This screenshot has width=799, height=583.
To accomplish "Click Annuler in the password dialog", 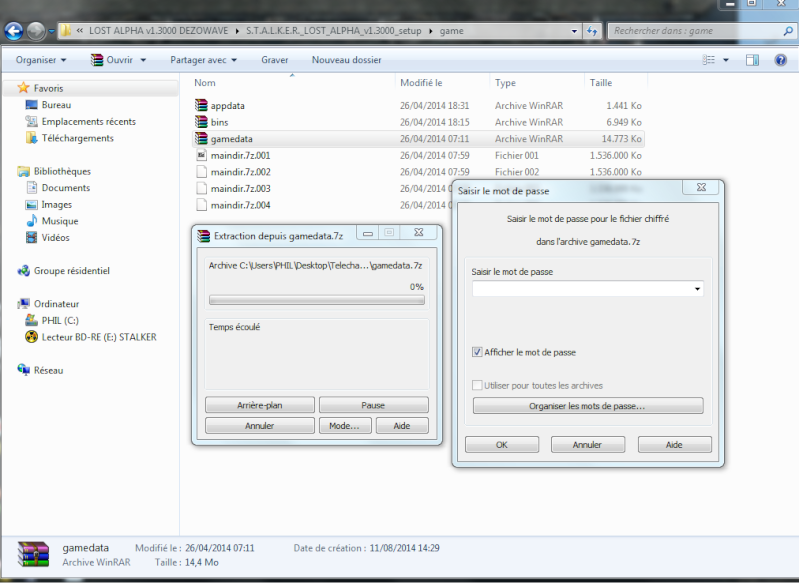I will [x=588, y=444].
